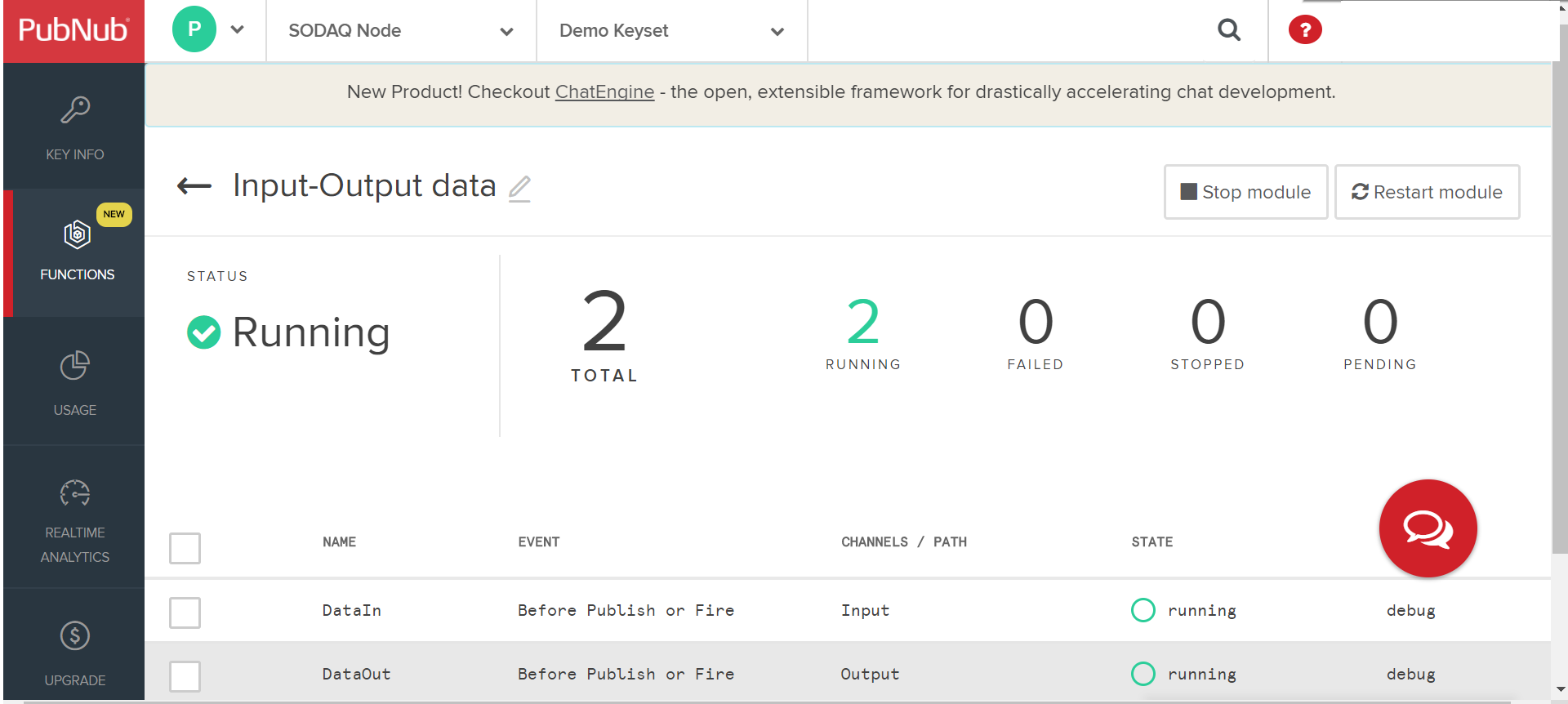Click the STOPPED count
Viewport: 1568px width, 704px height.
click(x=1208, y=322)
